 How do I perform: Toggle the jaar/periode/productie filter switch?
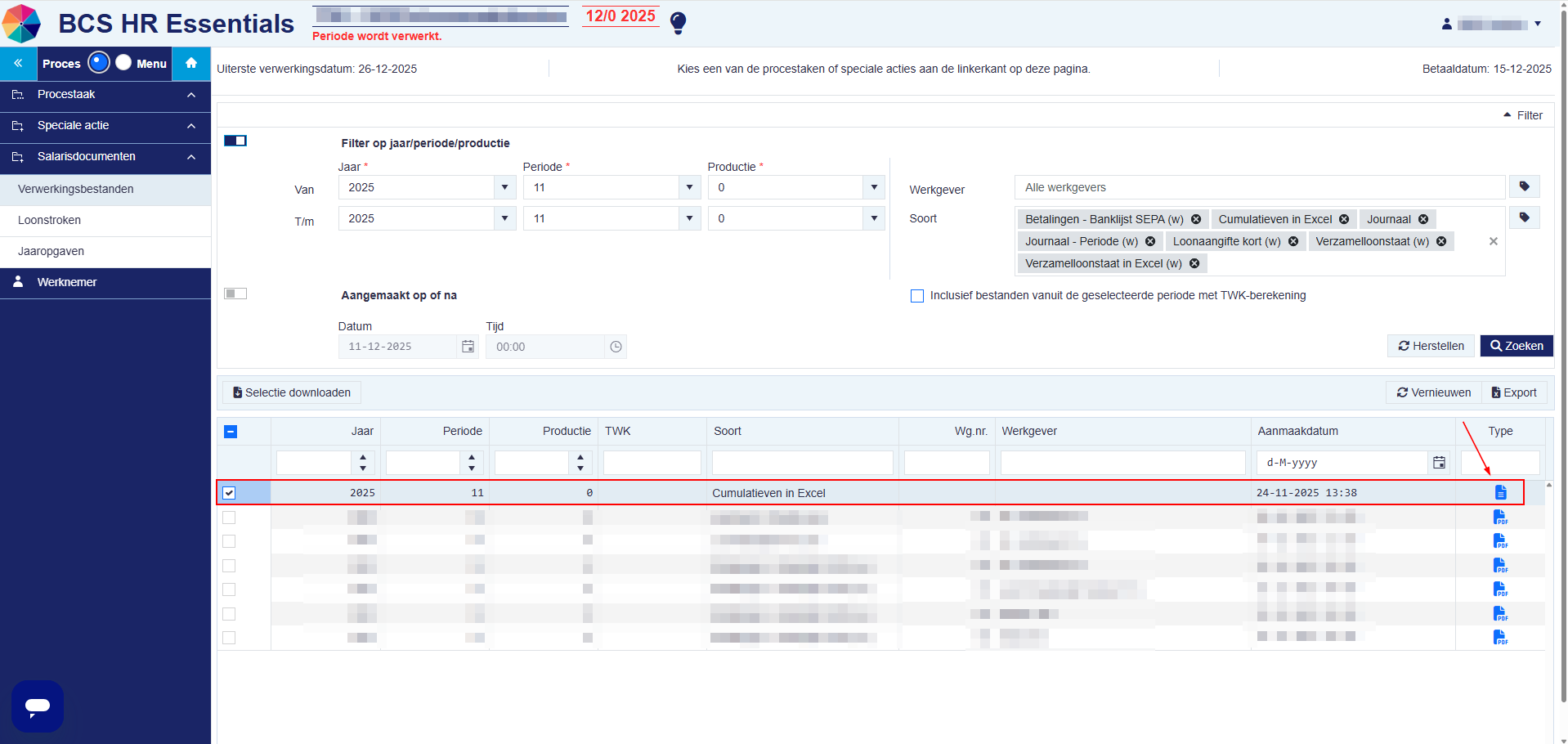point(235,141)
